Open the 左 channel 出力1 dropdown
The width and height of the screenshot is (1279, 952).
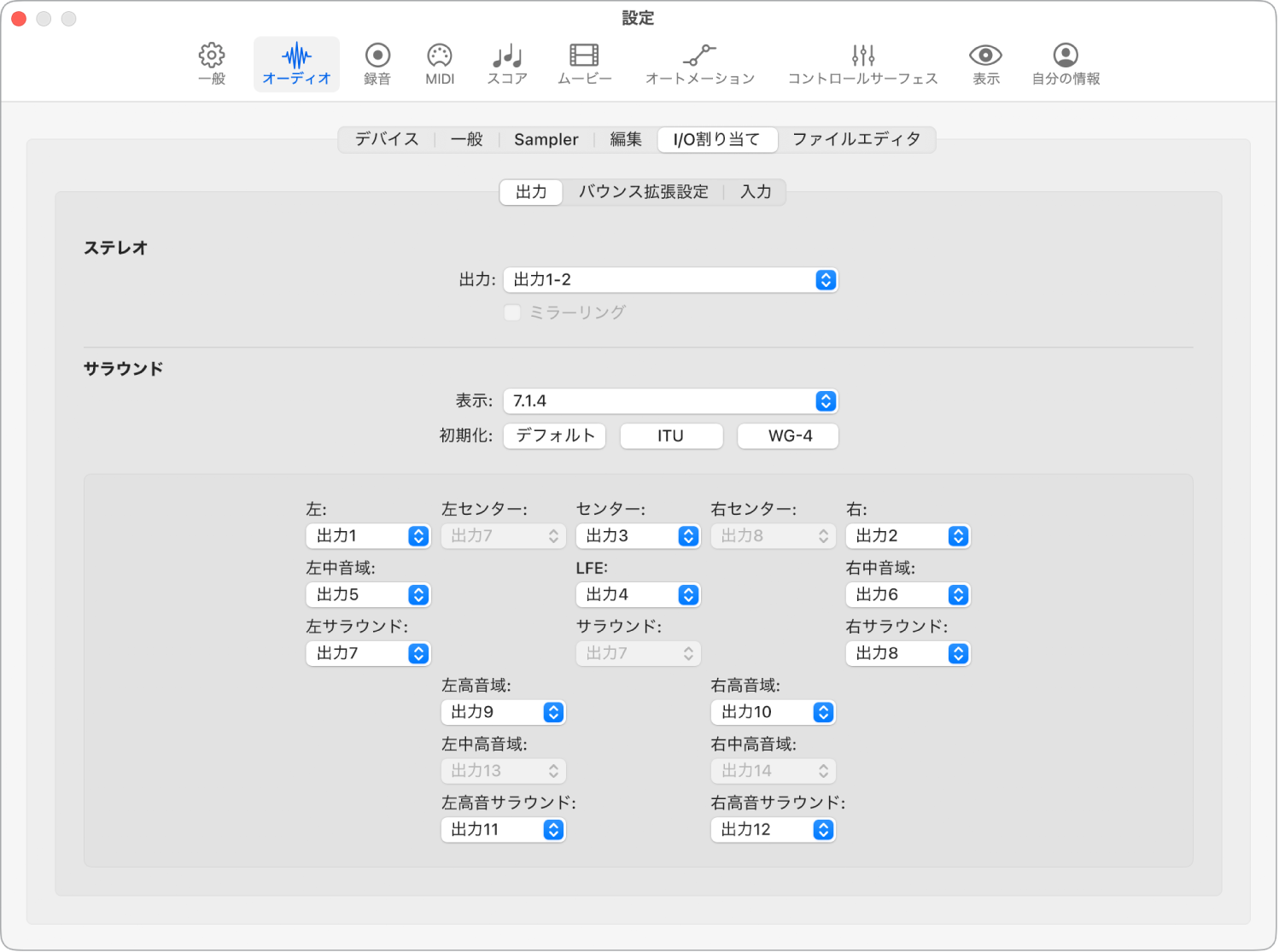(x=368, y=536)
